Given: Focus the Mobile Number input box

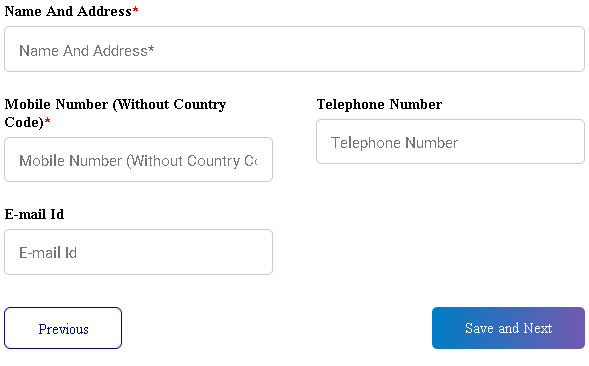Looking at the screenshot, I should pyautogui.click(x=138, y=159).
